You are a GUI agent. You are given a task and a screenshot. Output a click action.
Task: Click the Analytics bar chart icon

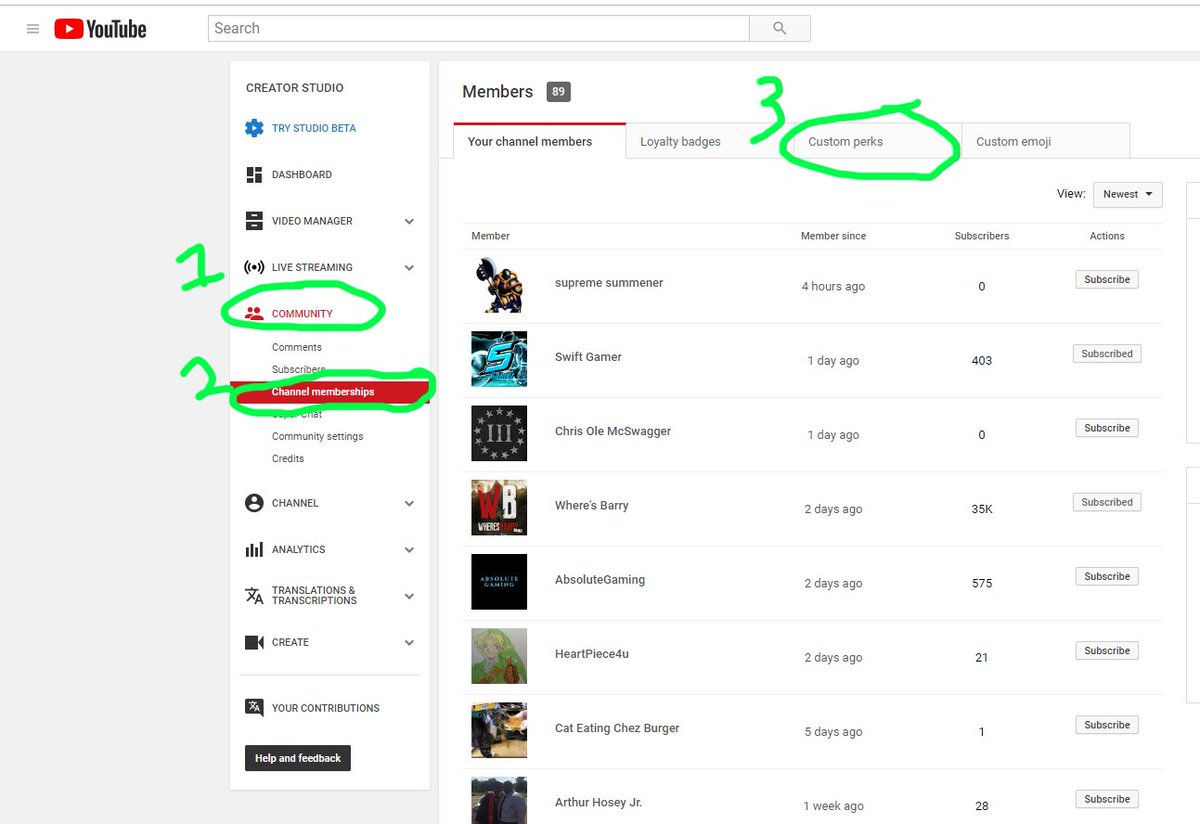[254, 549]
